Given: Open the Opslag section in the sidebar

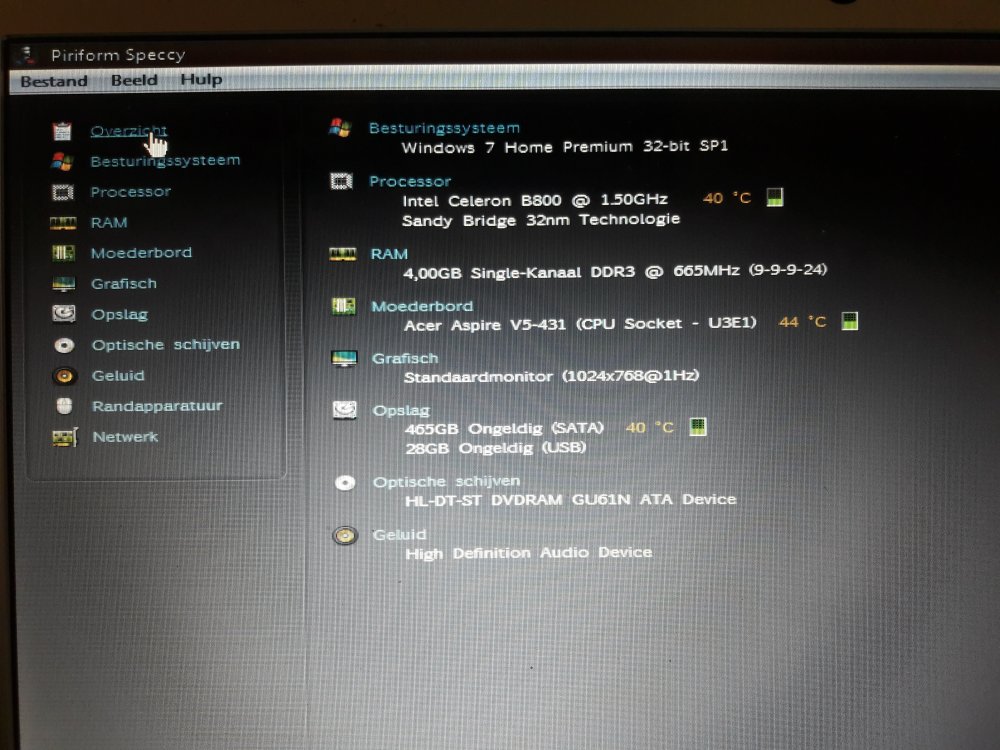Looking at the screenshot, I should (120, 314).
